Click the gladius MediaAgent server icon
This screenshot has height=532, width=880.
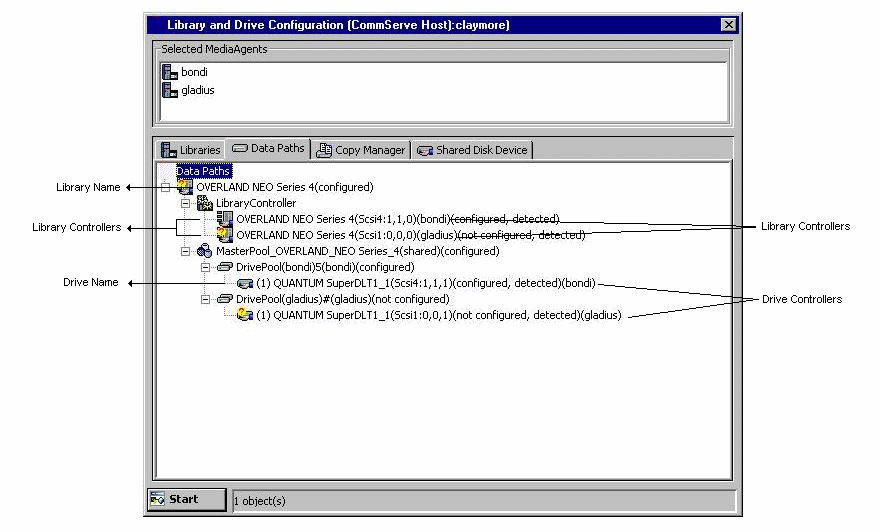point(169,90)
